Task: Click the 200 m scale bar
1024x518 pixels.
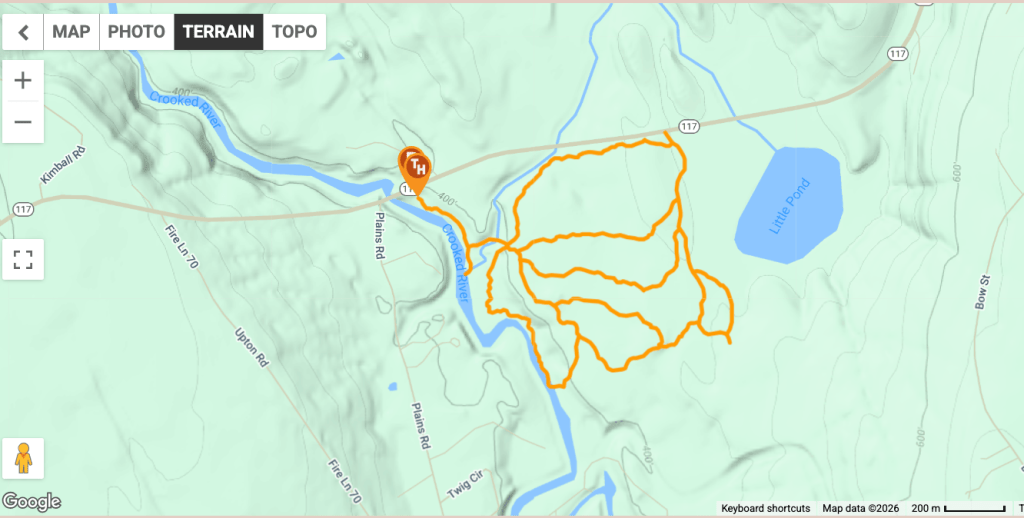Action: (958, 508)
